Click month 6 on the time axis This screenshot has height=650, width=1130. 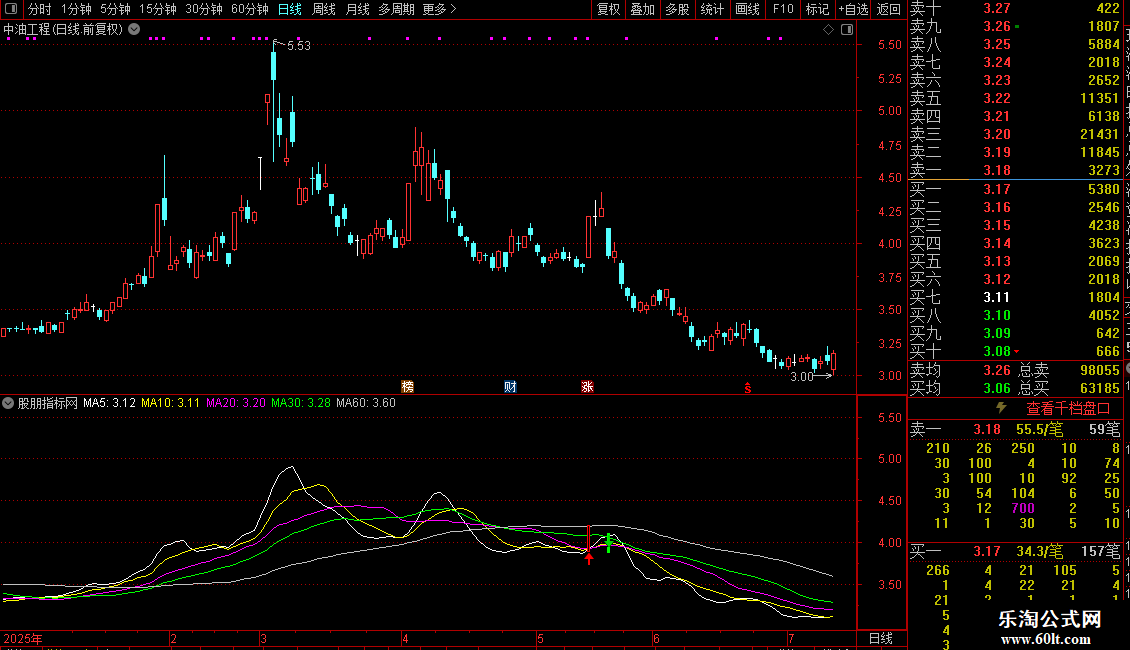tap(656, 638)
